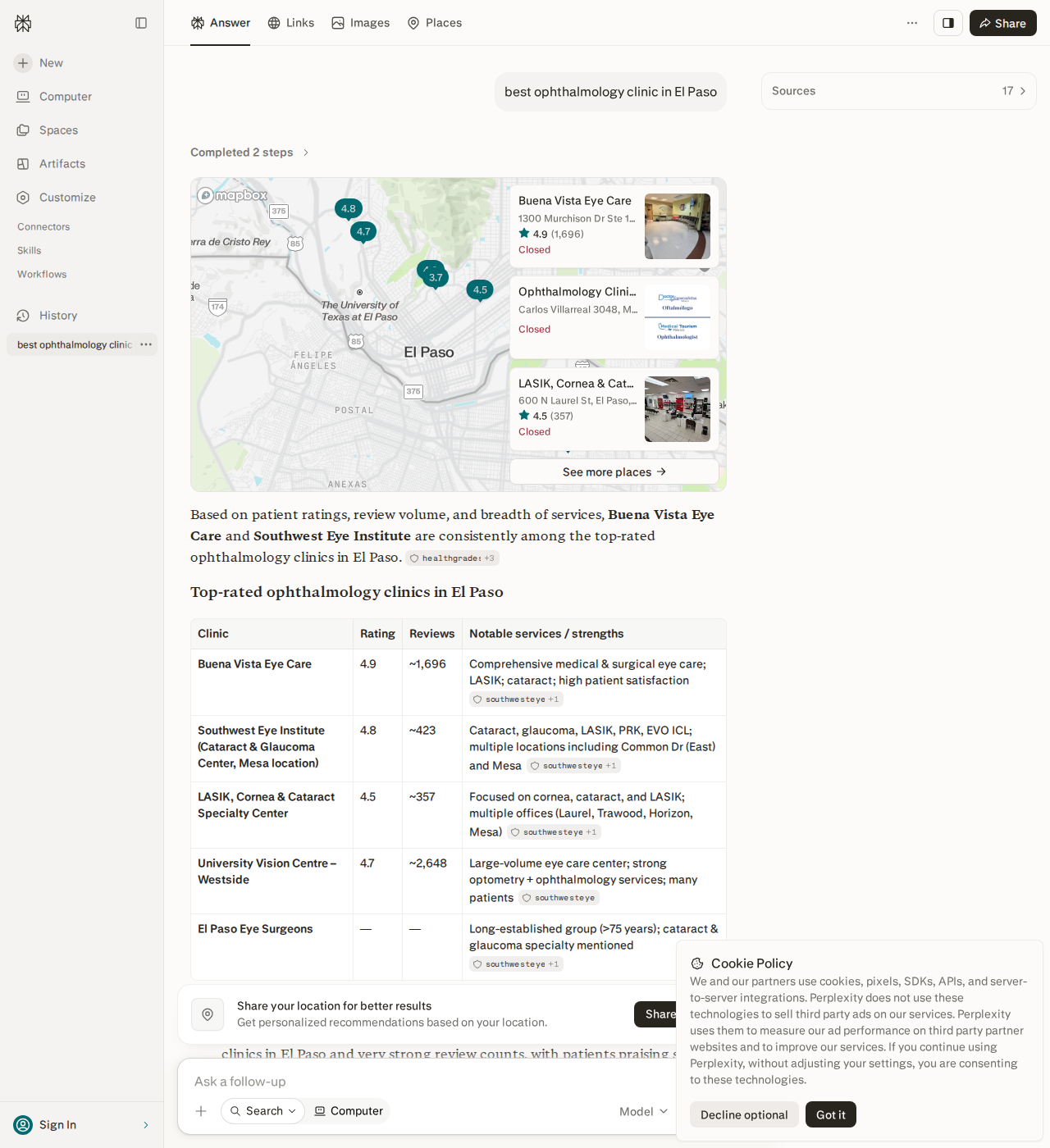The image size is (1050, 1148).
Task: Click the 4.8 rated map pin
Action: [349, 209]
